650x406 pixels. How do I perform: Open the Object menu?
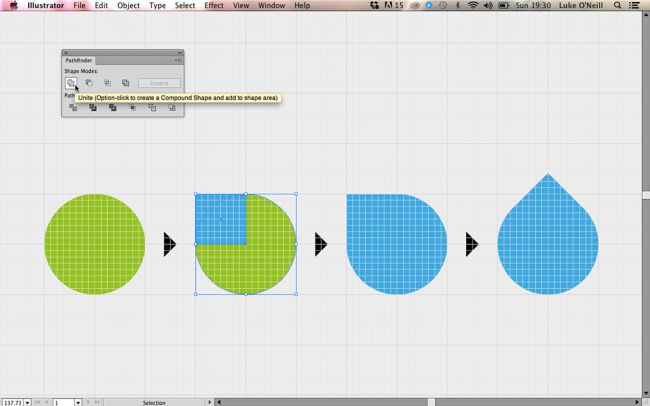[x=128, y=6]
